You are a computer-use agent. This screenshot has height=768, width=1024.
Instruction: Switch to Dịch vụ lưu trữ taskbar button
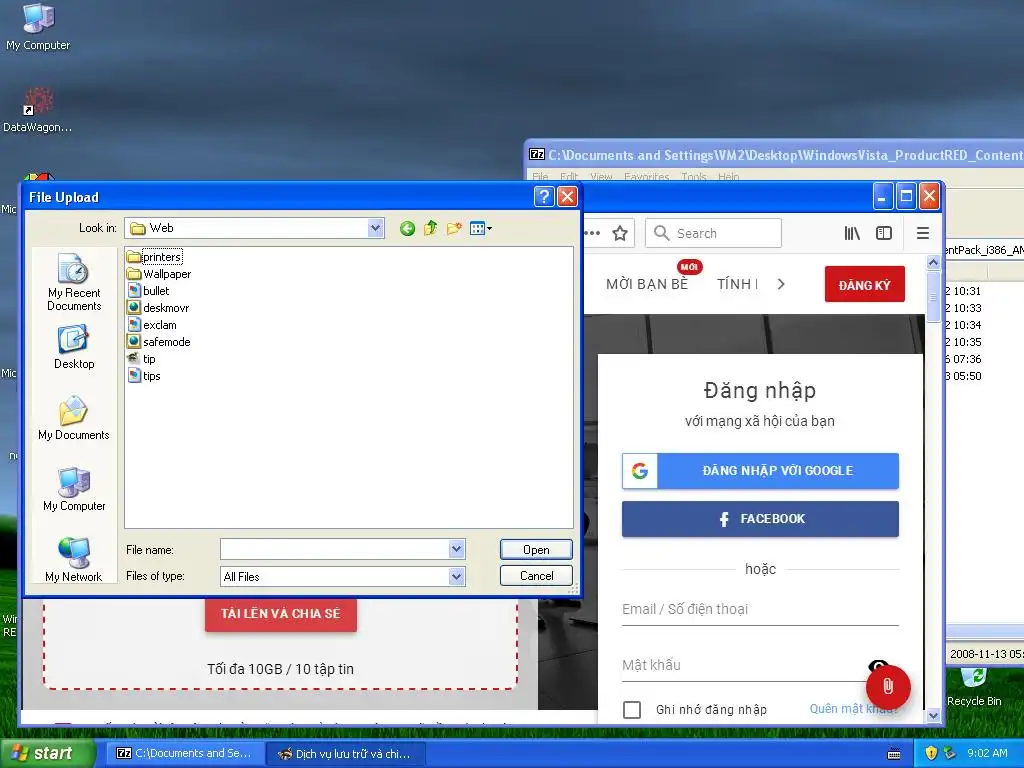(346, 754)
